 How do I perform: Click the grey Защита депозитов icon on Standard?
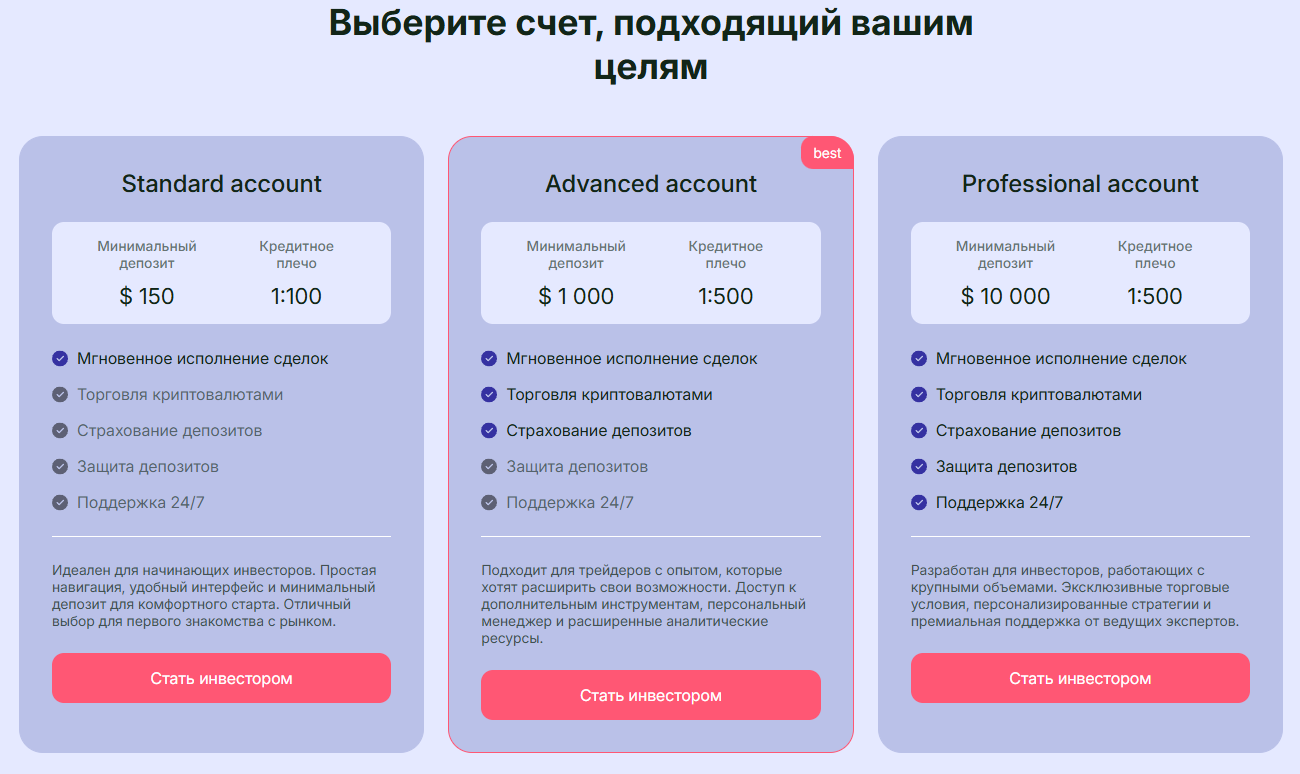(x=60, y=466)
